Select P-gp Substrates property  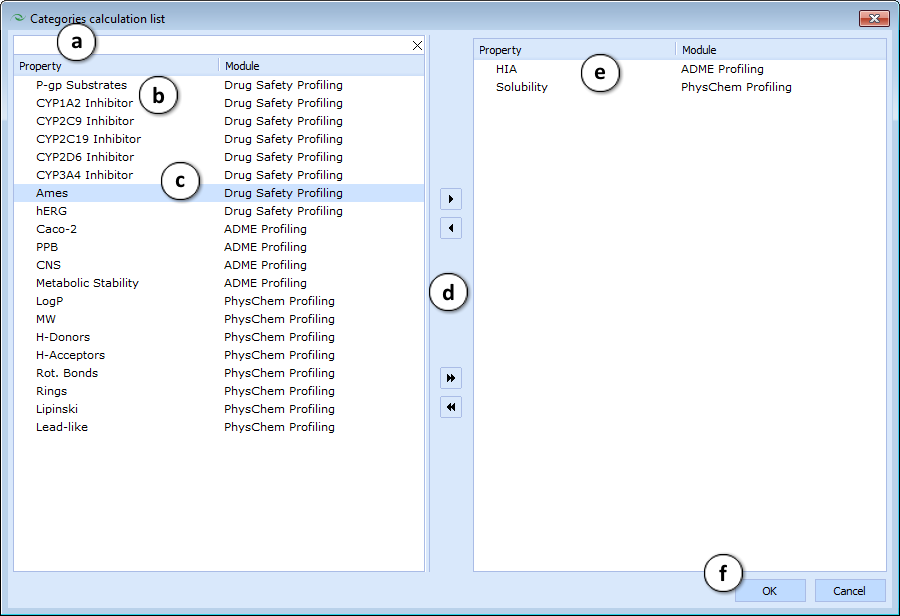coord(219,85)
